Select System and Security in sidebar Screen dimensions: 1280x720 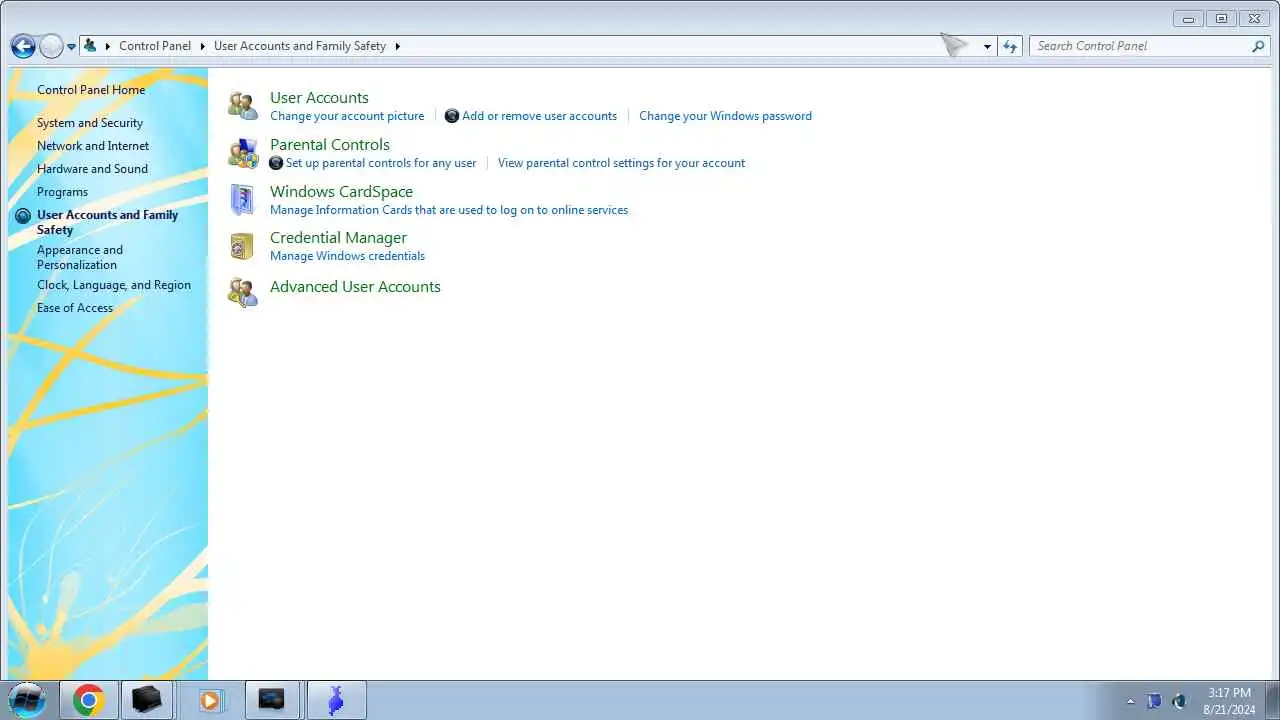tap(90, 123)
